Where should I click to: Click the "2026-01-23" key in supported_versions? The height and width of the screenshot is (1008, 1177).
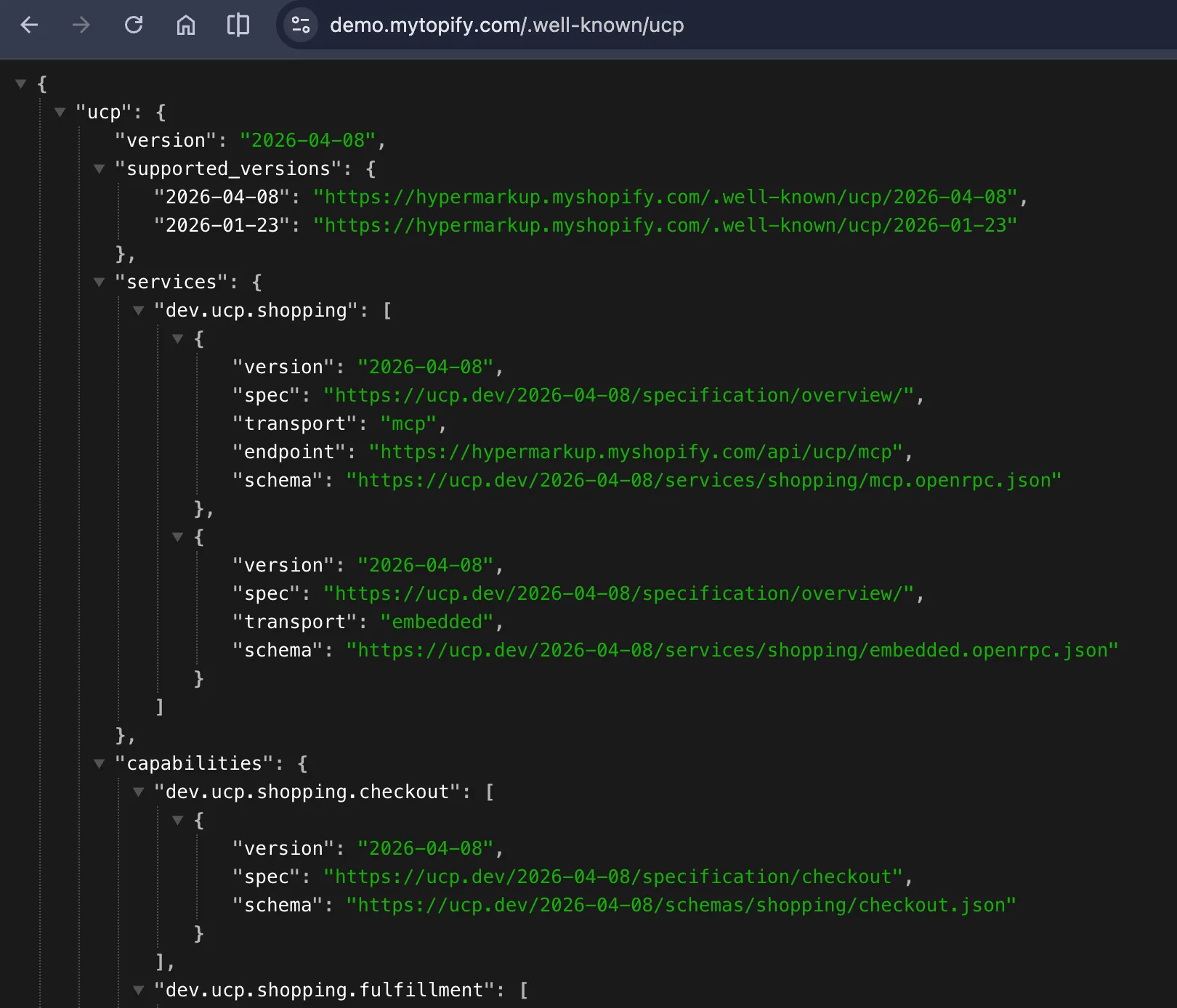pyautogui.click(x=222, y=225)
